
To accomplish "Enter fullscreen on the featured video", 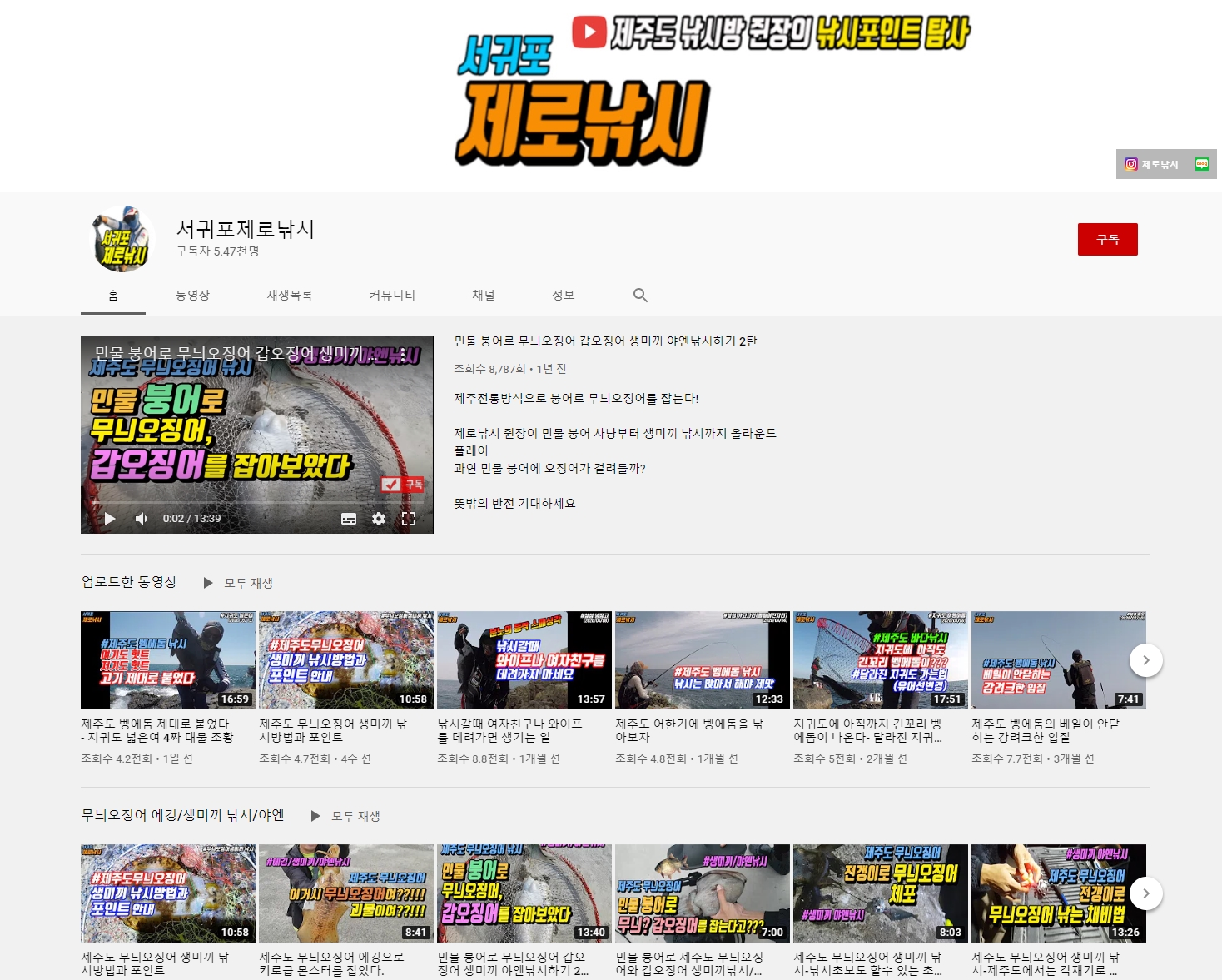I will (x=409, y=519).
